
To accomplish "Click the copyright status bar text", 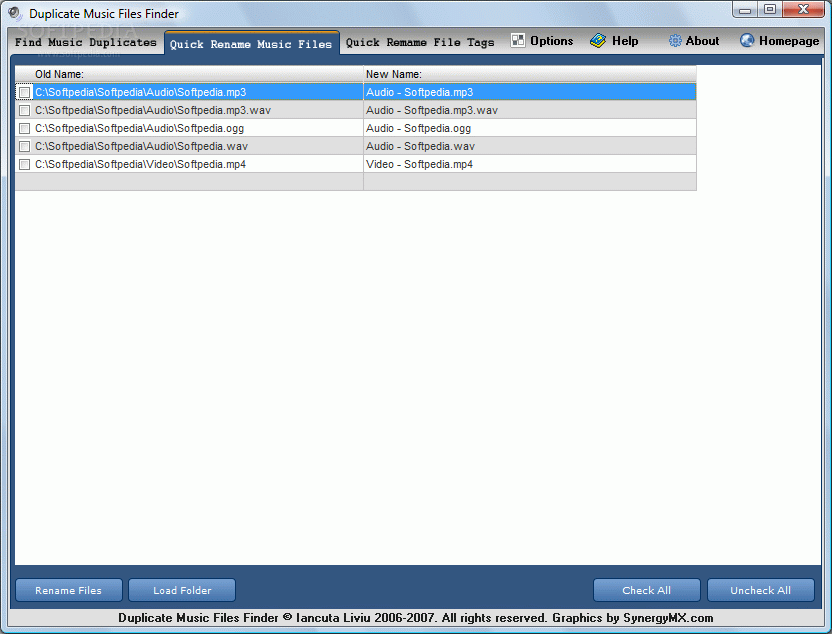I will (x=415, y=618).
